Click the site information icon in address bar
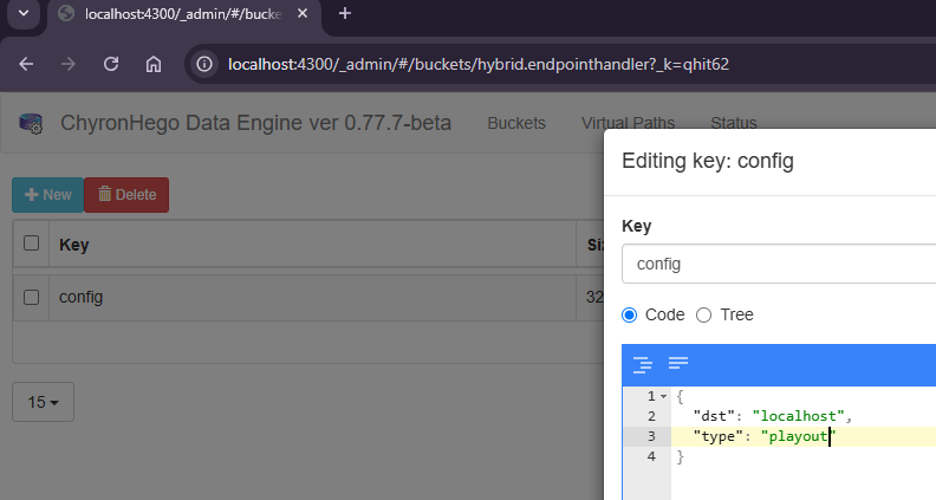Viewport: 936px width, 500px height. 204,64
